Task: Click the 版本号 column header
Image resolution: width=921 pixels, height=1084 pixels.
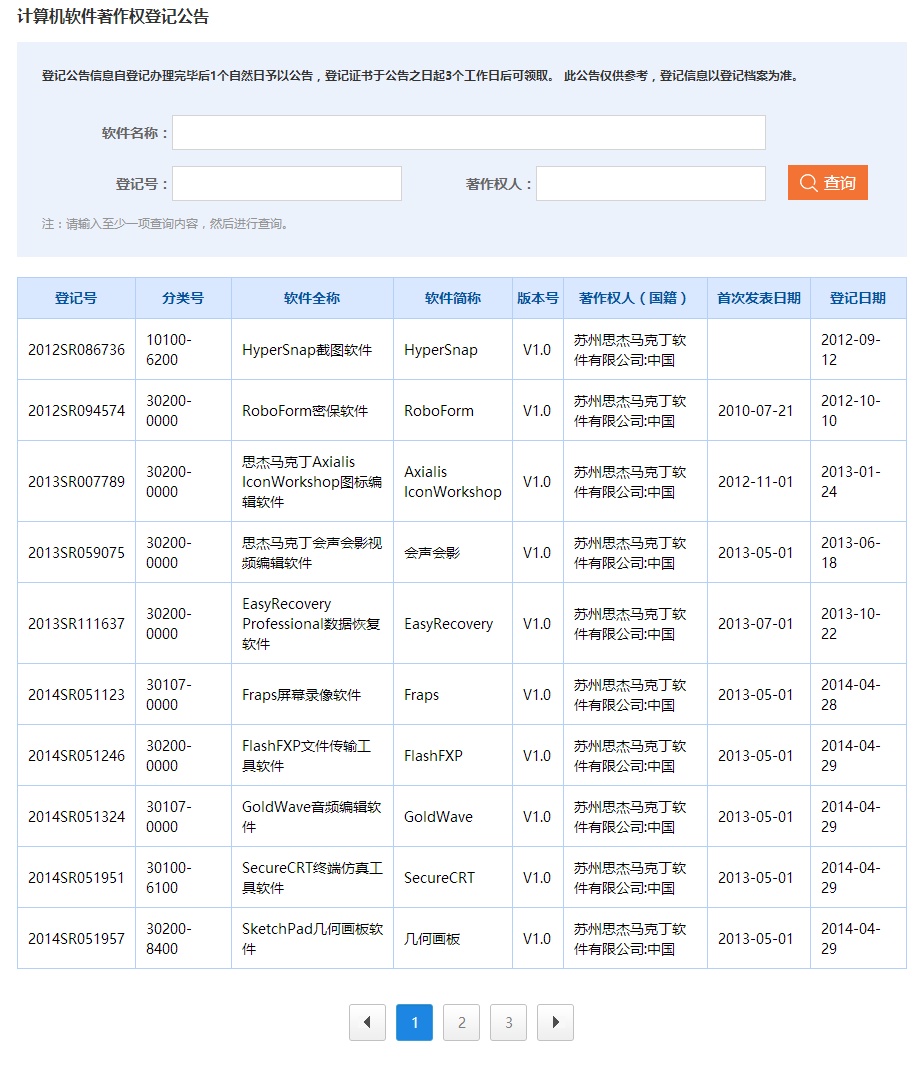Action: click(x=538, y=298)
